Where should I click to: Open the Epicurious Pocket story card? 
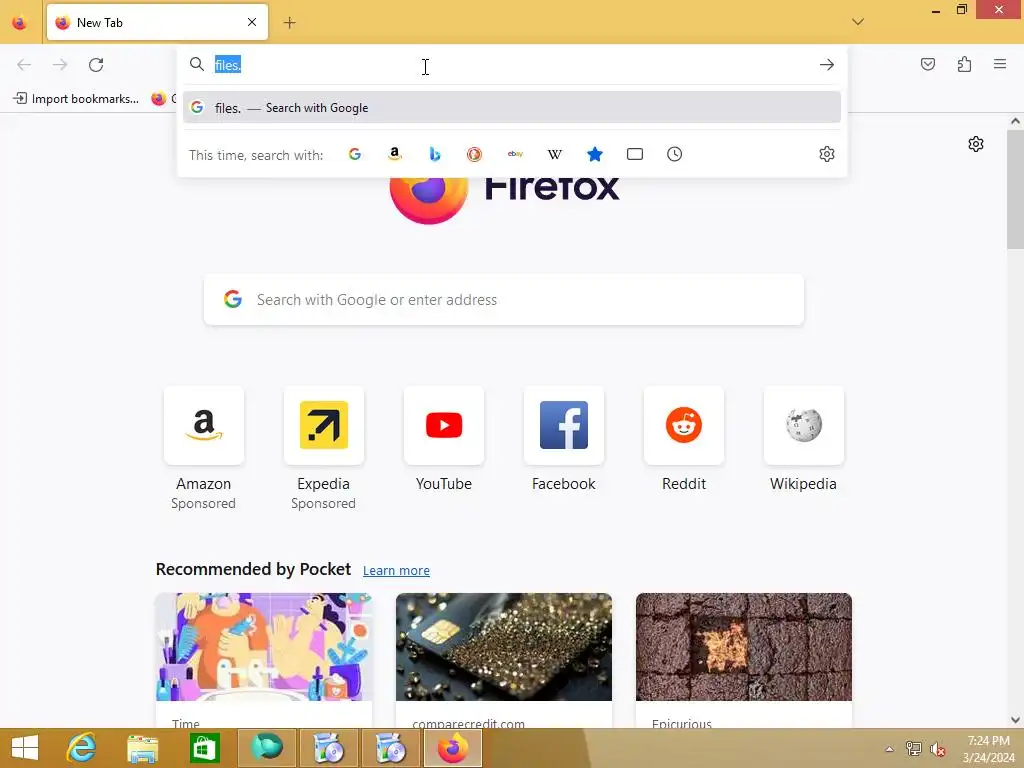744,660
